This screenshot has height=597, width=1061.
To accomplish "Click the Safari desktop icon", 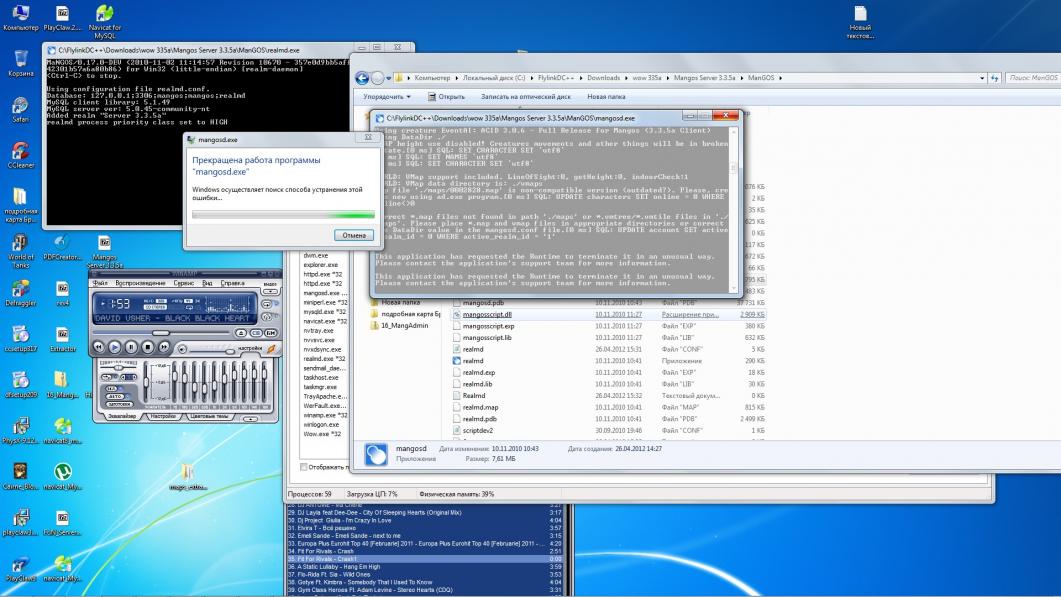I will tap(19, 107).
